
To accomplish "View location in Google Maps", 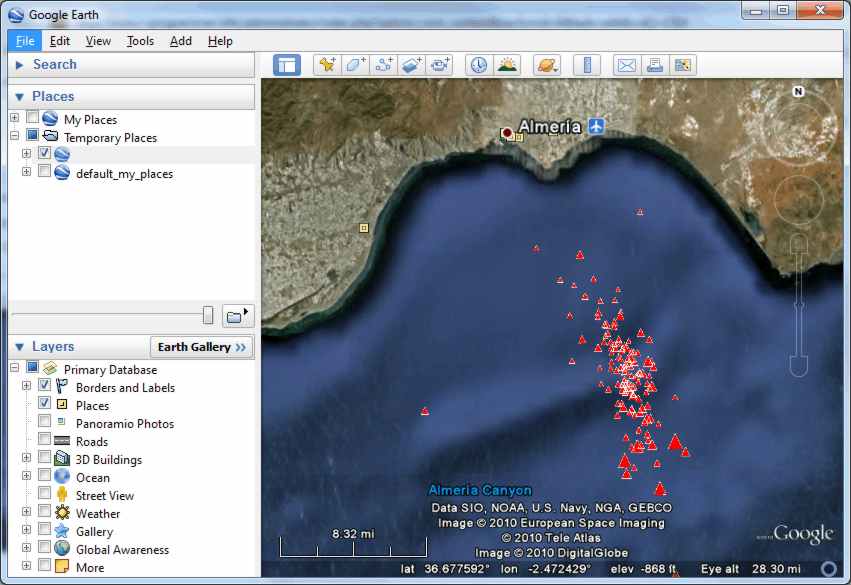I will 683,65.
